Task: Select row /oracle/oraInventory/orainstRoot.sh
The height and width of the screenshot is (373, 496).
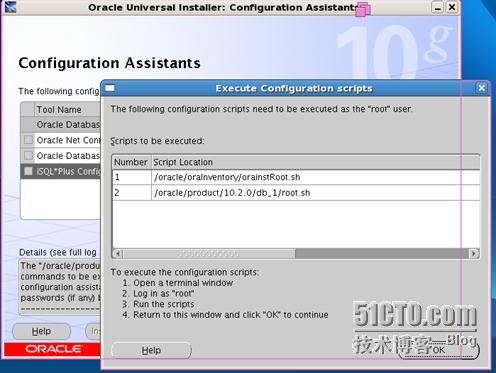Action: [296, 177]
